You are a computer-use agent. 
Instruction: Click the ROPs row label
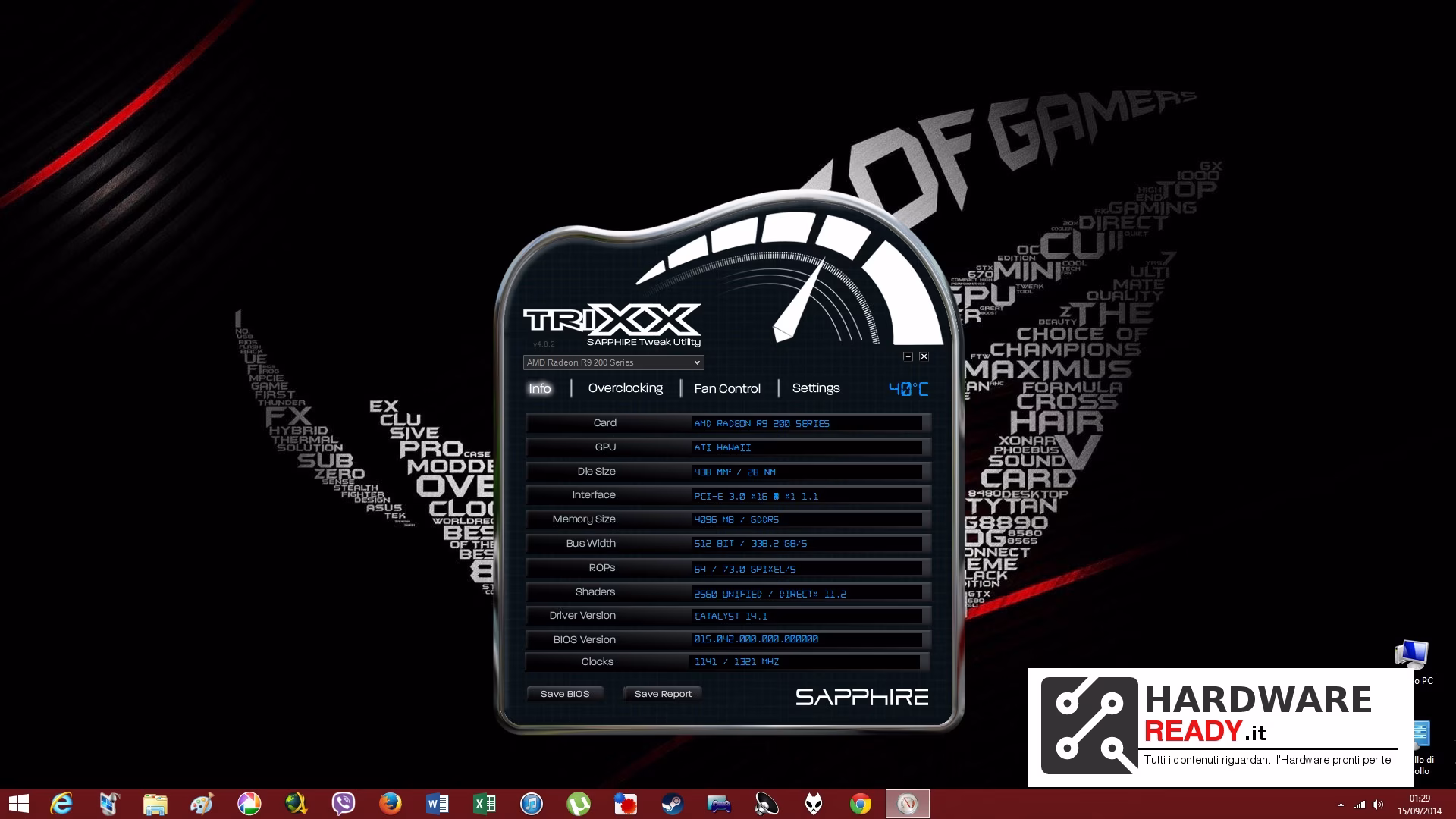tap(602, 568)
